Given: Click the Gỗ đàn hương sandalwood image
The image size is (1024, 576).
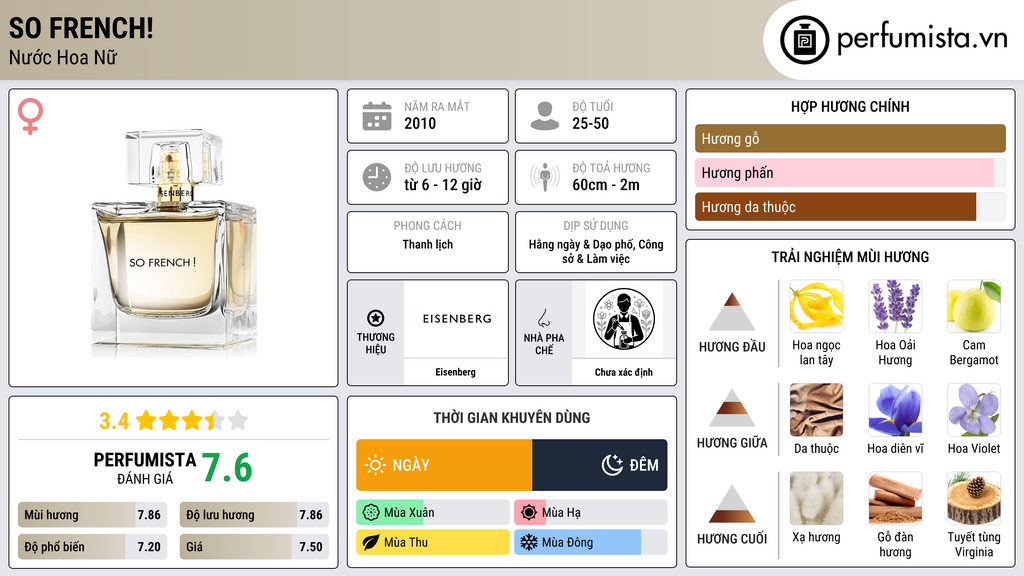Looking at the screenshot, I should click(x=895, y=498).
